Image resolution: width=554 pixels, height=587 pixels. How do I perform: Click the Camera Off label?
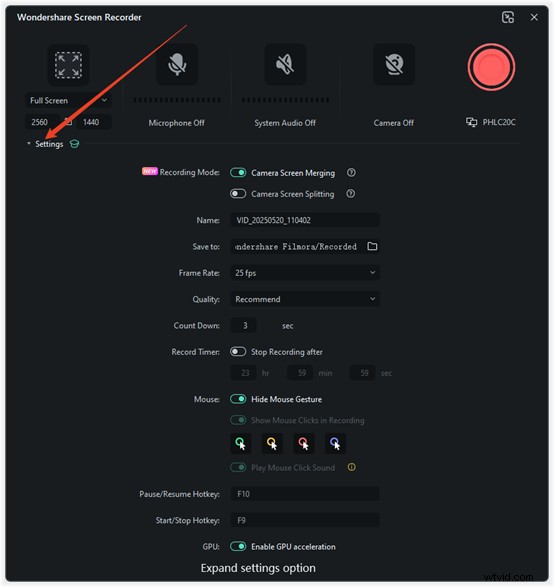coord(393,123)
